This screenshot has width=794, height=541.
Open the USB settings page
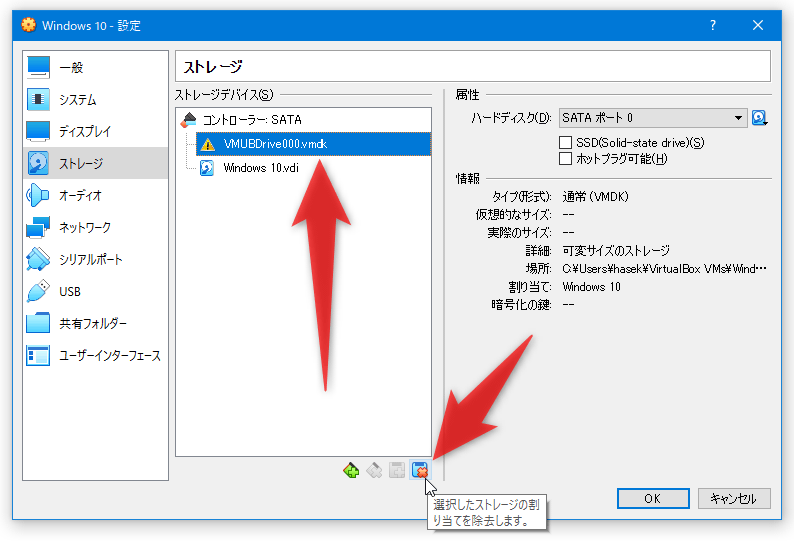pos(95,291)
